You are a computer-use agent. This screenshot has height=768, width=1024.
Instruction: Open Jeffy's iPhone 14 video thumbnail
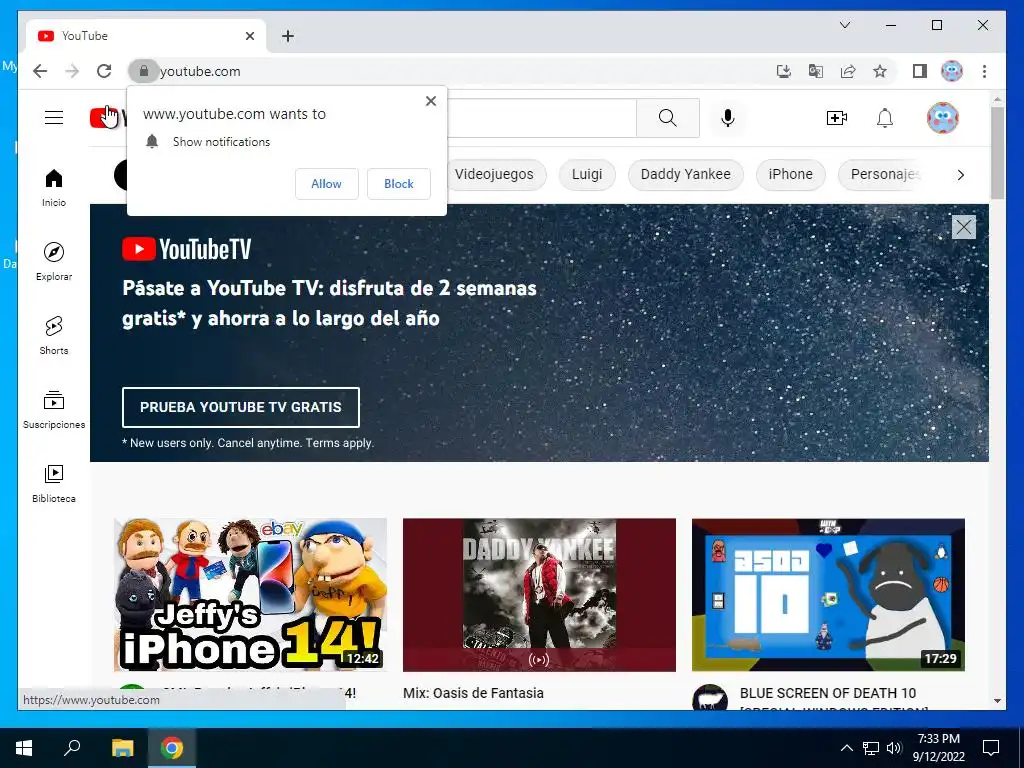(250, 595)
